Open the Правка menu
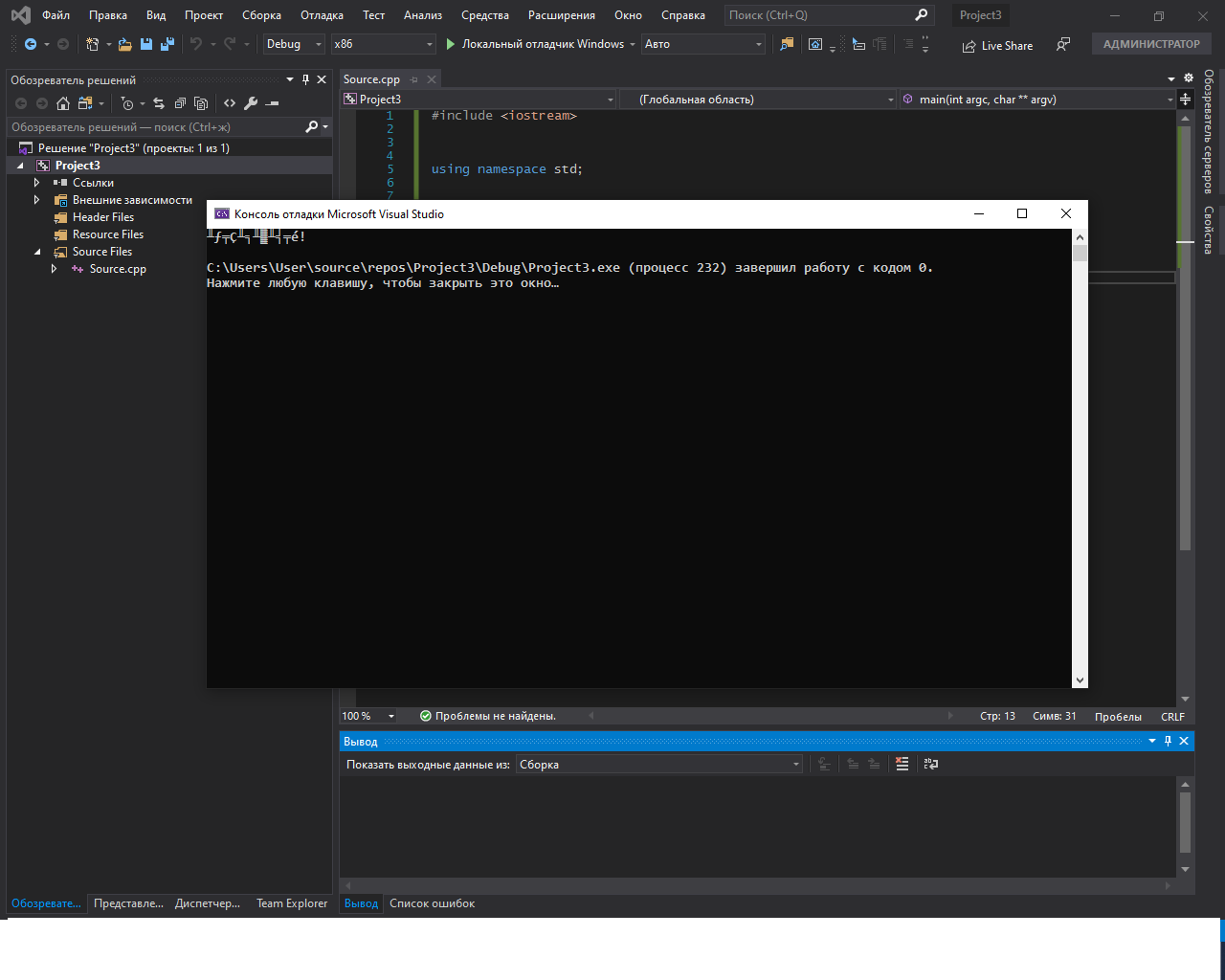Image resolution: width=1225 pixels, height=980 pixels. (108, 15)
